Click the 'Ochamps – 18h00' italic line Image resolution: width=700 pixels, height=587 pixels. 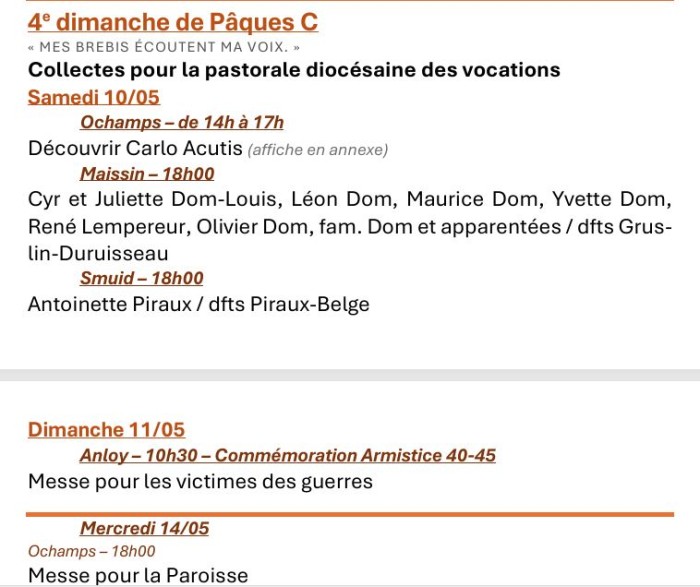coord(92,551)
